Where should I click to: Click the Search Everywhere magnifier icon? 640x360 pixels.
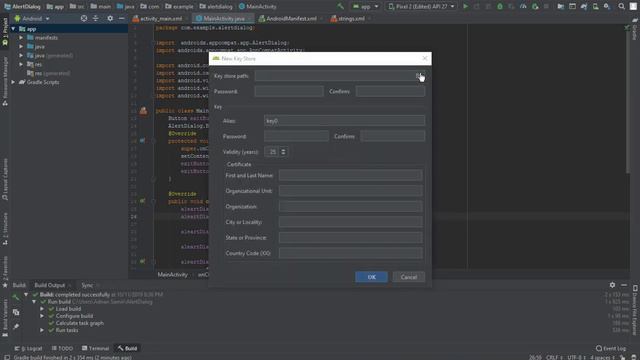pyautogui.click(x=621, y=7)
